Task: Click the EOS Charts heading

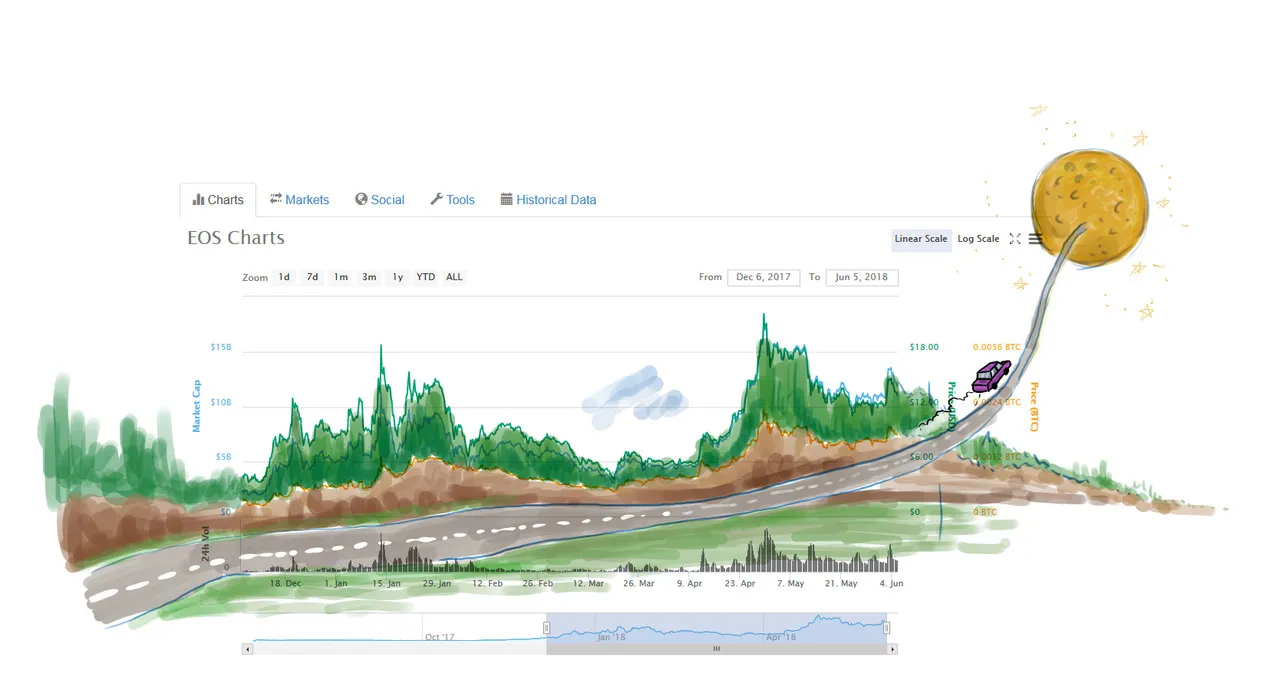Action: tap(236, 238)
